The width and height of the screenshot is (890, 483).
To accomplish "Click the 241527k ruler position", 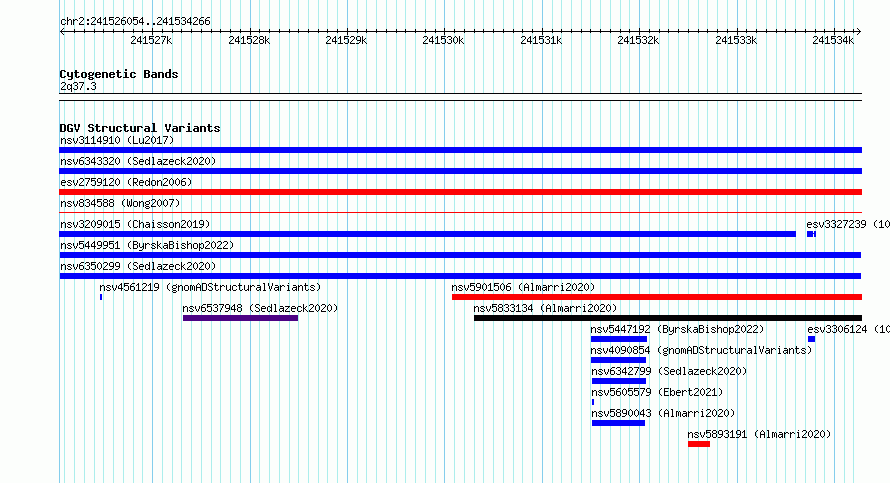I will point(151,40).
